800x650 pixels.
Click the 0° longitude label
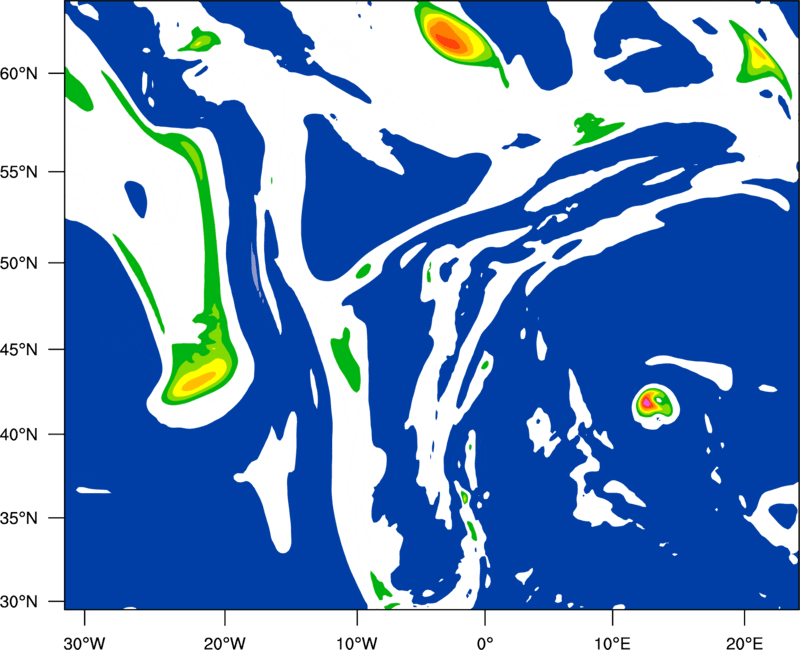485,643
